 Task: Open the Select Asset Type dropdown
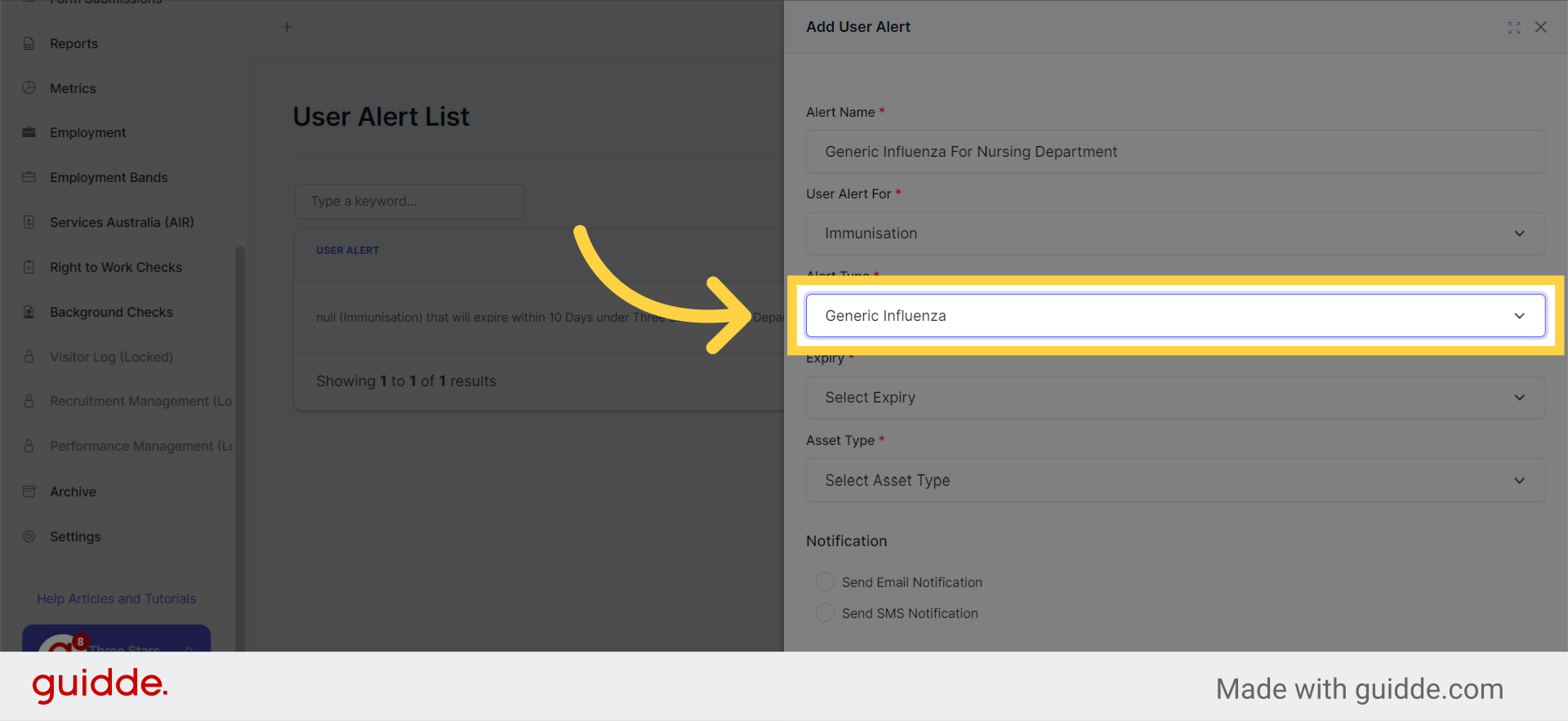click(1175, 480)
